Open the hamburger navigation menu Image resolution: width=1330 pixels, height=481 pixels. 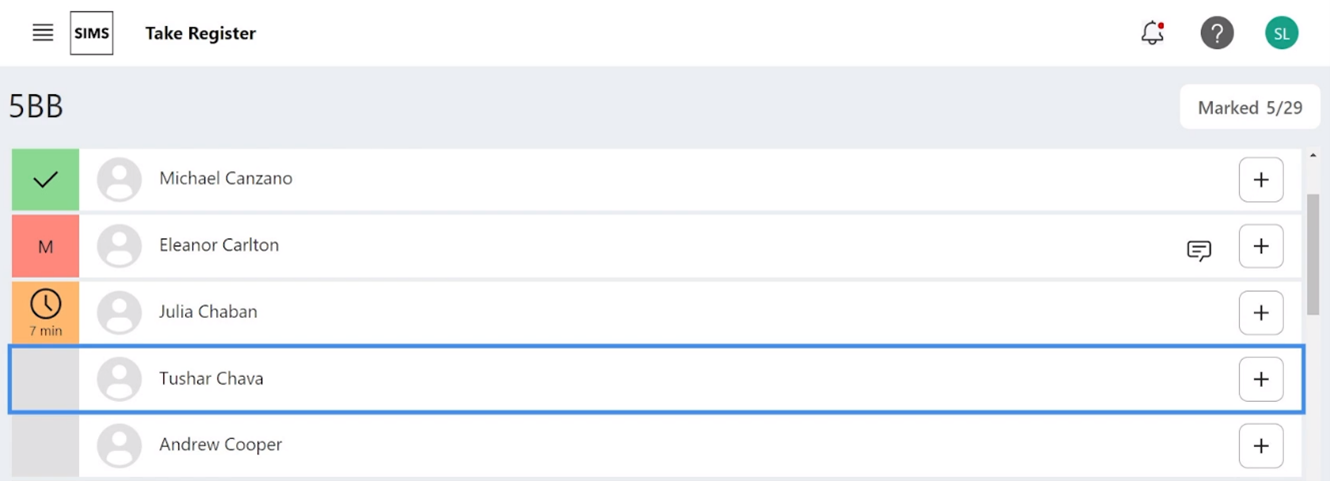coord(43,33)
